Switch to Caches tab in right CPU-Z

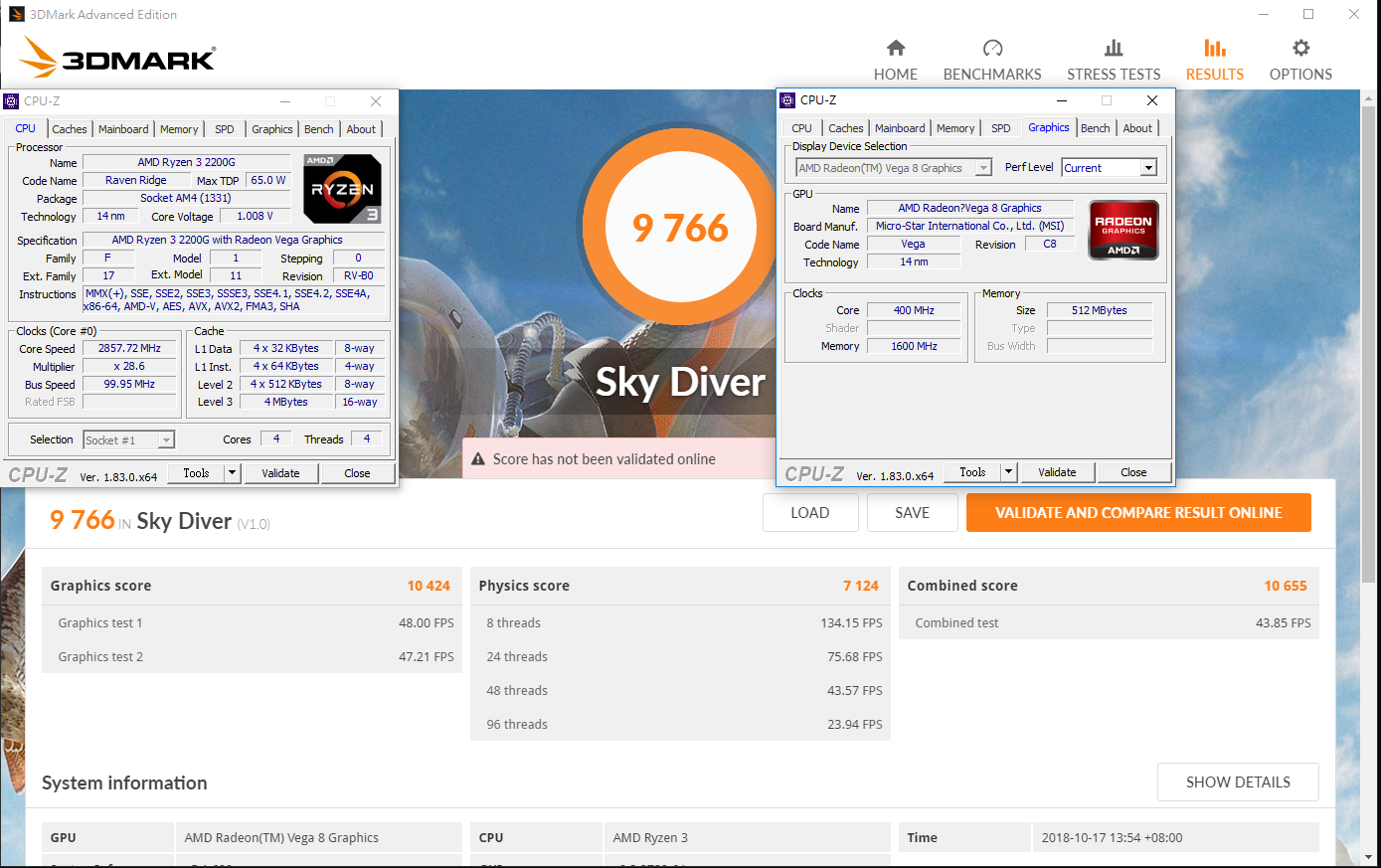click(x=846, y=128)
